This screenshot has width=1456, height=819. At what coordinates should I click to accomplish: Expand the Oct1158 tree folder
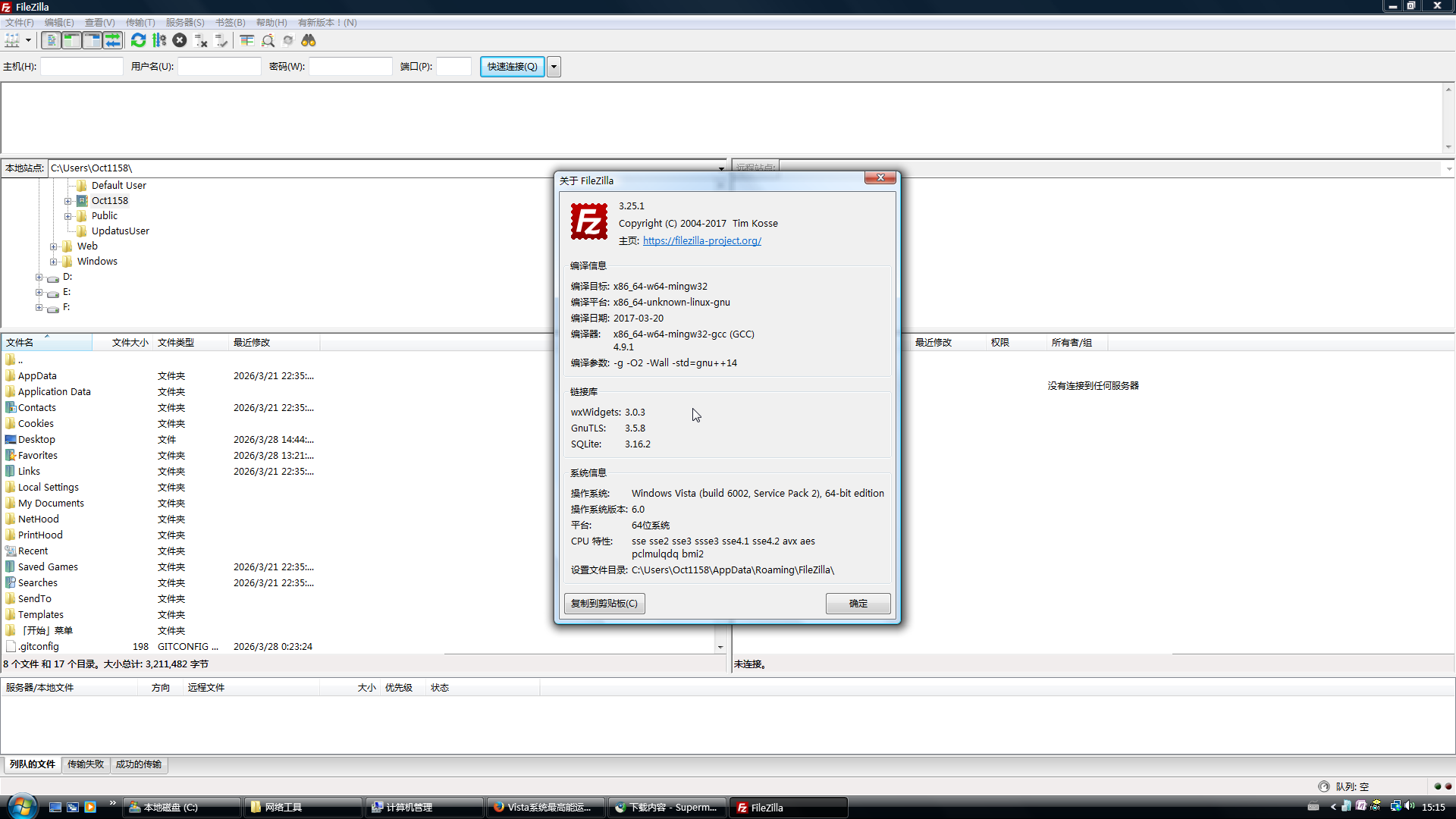[67, 201]
